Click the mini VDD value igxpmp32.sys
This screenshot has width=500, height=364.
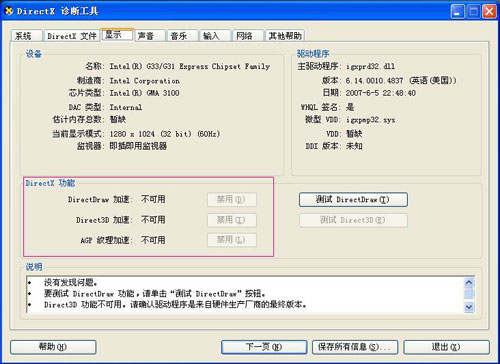point(370,120)
